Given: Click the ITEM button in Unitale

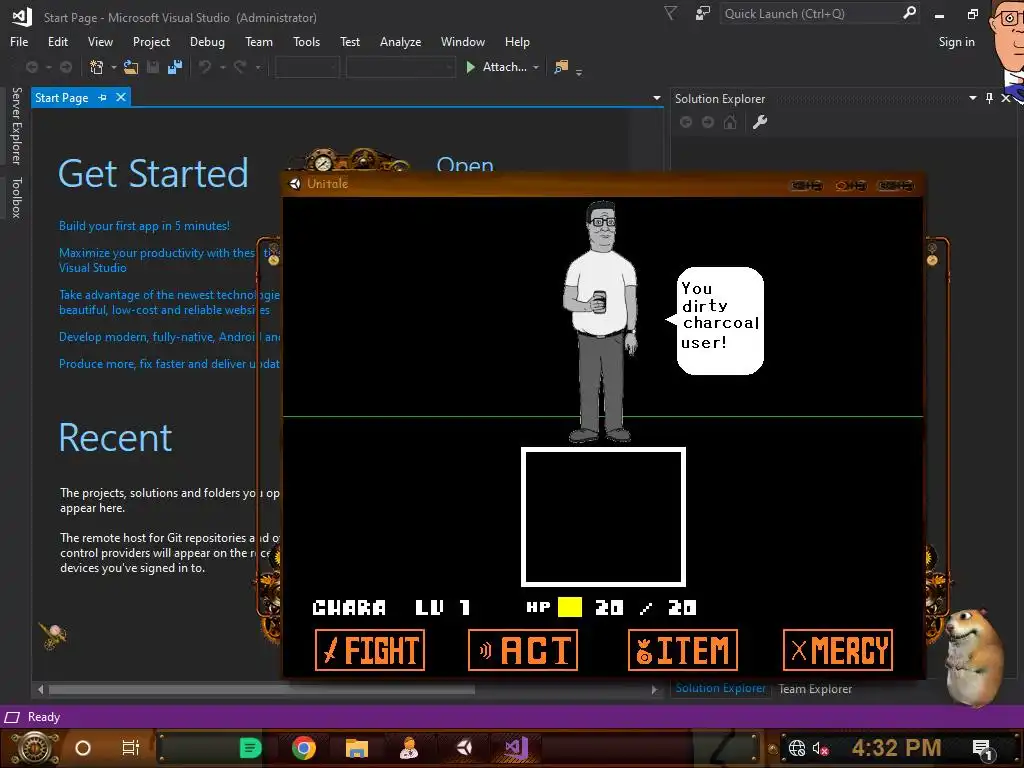Looking at the screenshot, I should (x=683, y=650).
